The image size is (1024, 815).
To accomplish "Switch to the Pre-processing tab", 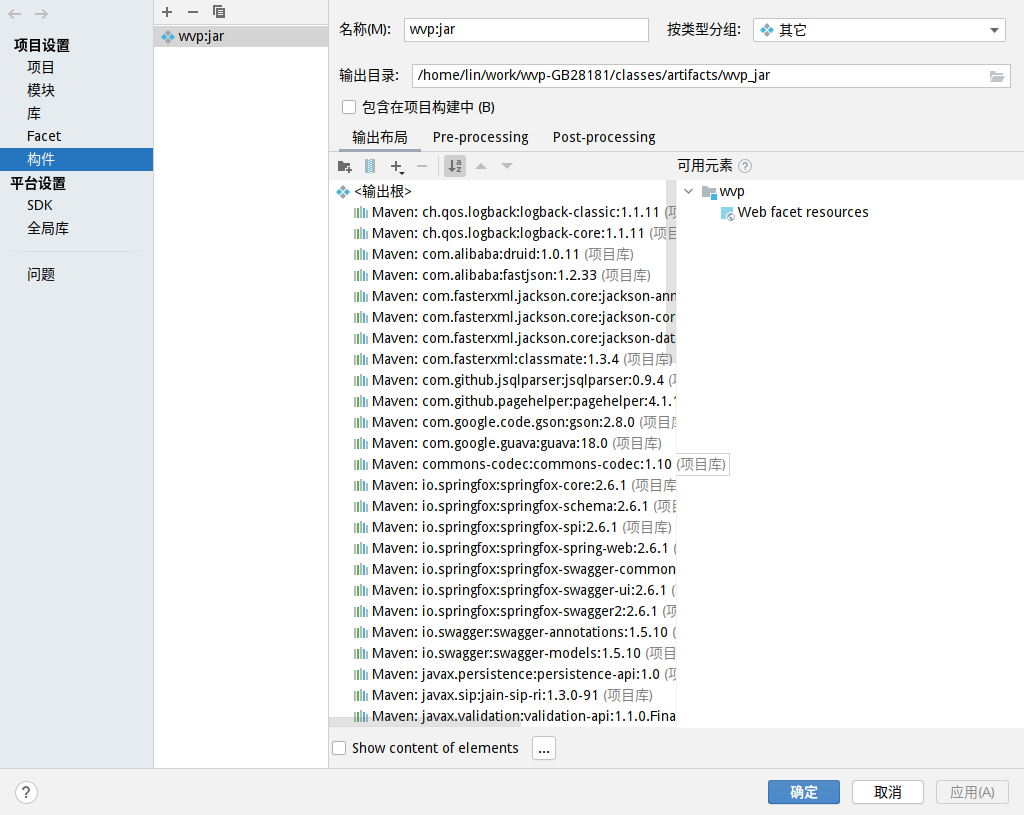I will pyautogui.click(x=480, y=137).
